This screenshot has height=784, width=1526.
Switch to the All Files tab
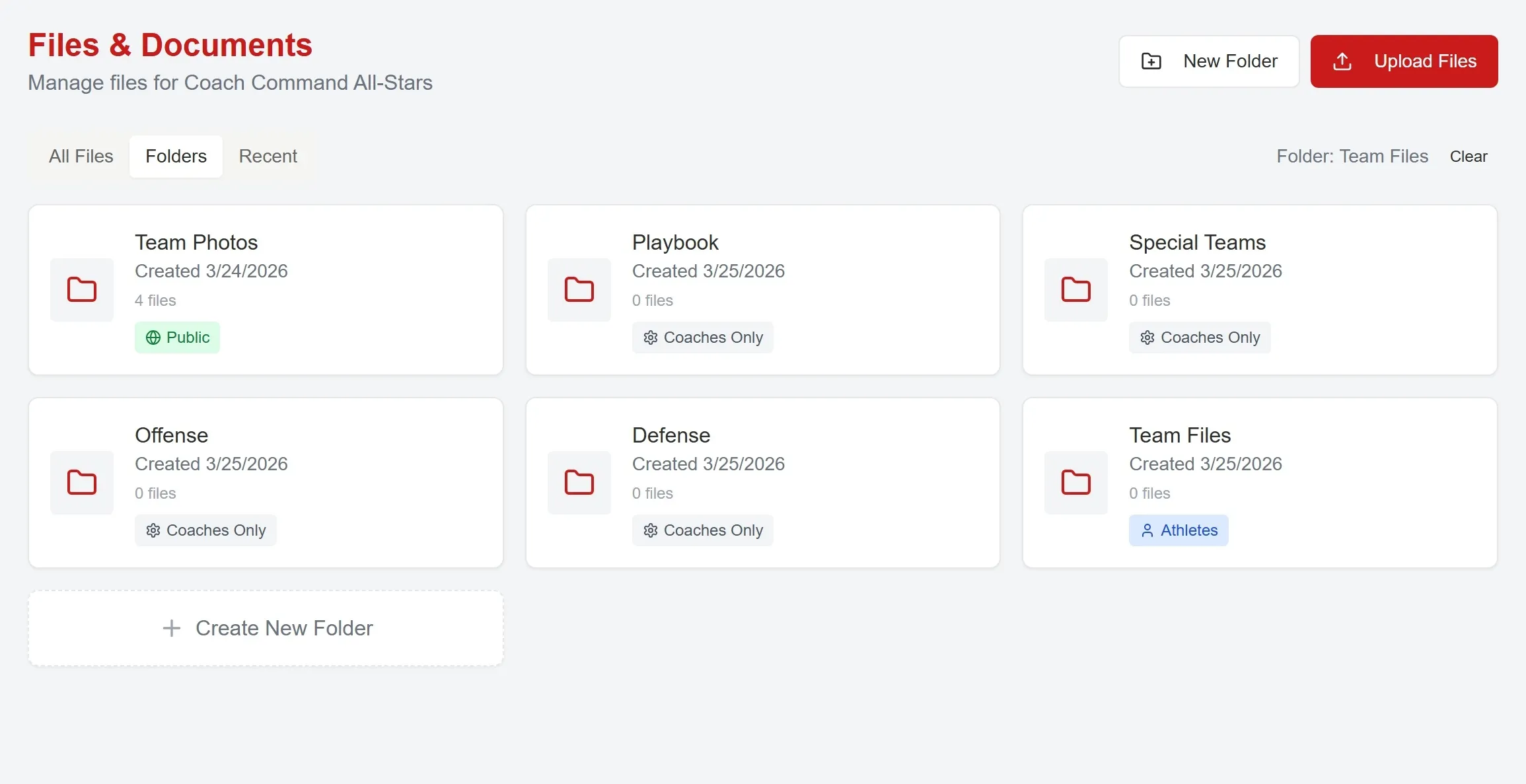click(x=81, y=157)
